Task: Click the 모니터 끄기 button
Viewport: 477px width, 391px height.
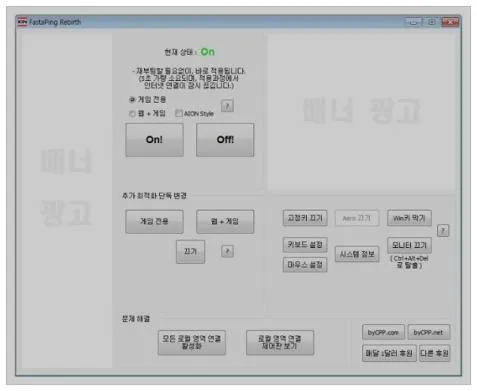Action: pyautogui.click(x=409, y=245)
